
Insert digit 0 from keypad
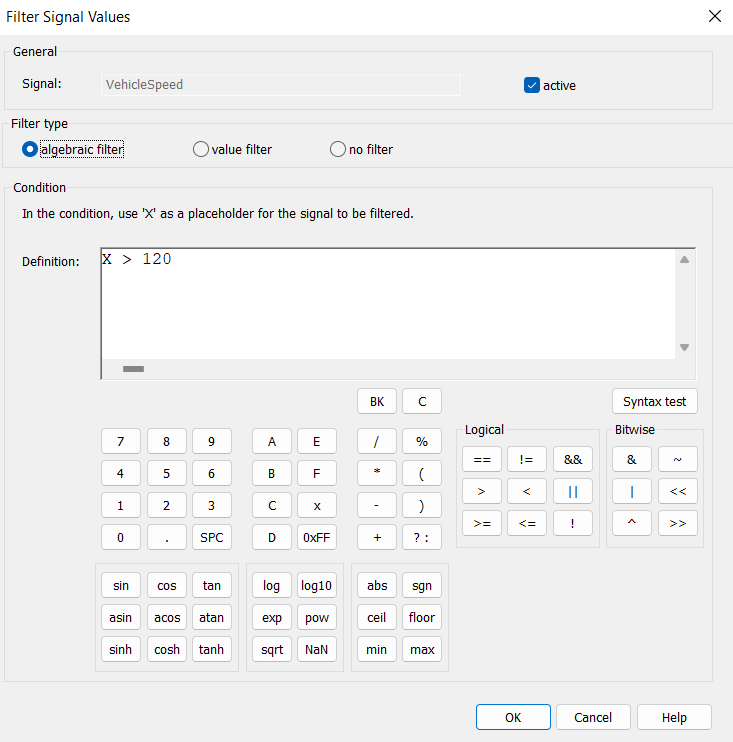(121, 537)
